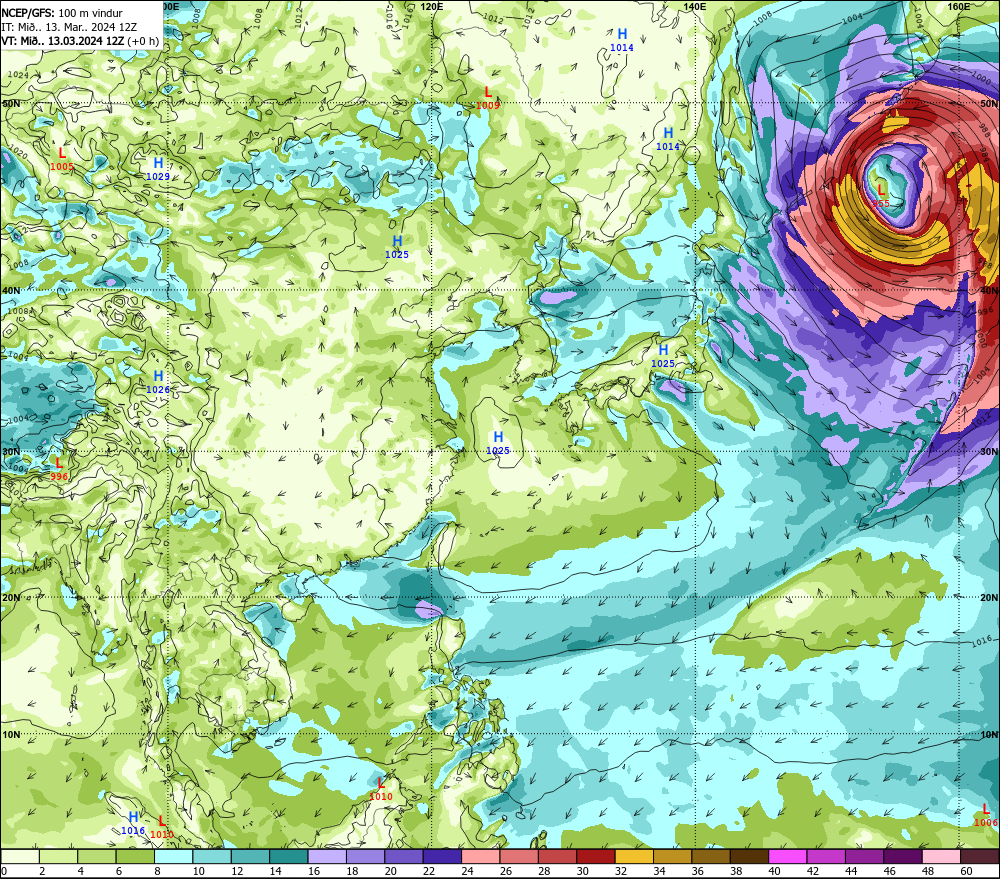The height and width of the screenshot is (879, 1000).
Task: Click the L 955 storm center label
Action: [x=881, y=195]
